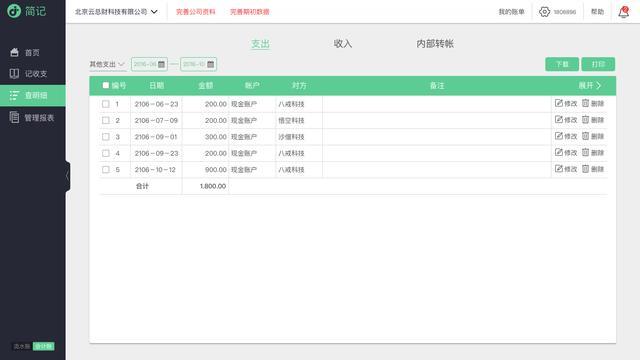640x360 pixels.
Task: Click 悟空科技 counterparty cell in row 2
Action: [x=291, y=120]
